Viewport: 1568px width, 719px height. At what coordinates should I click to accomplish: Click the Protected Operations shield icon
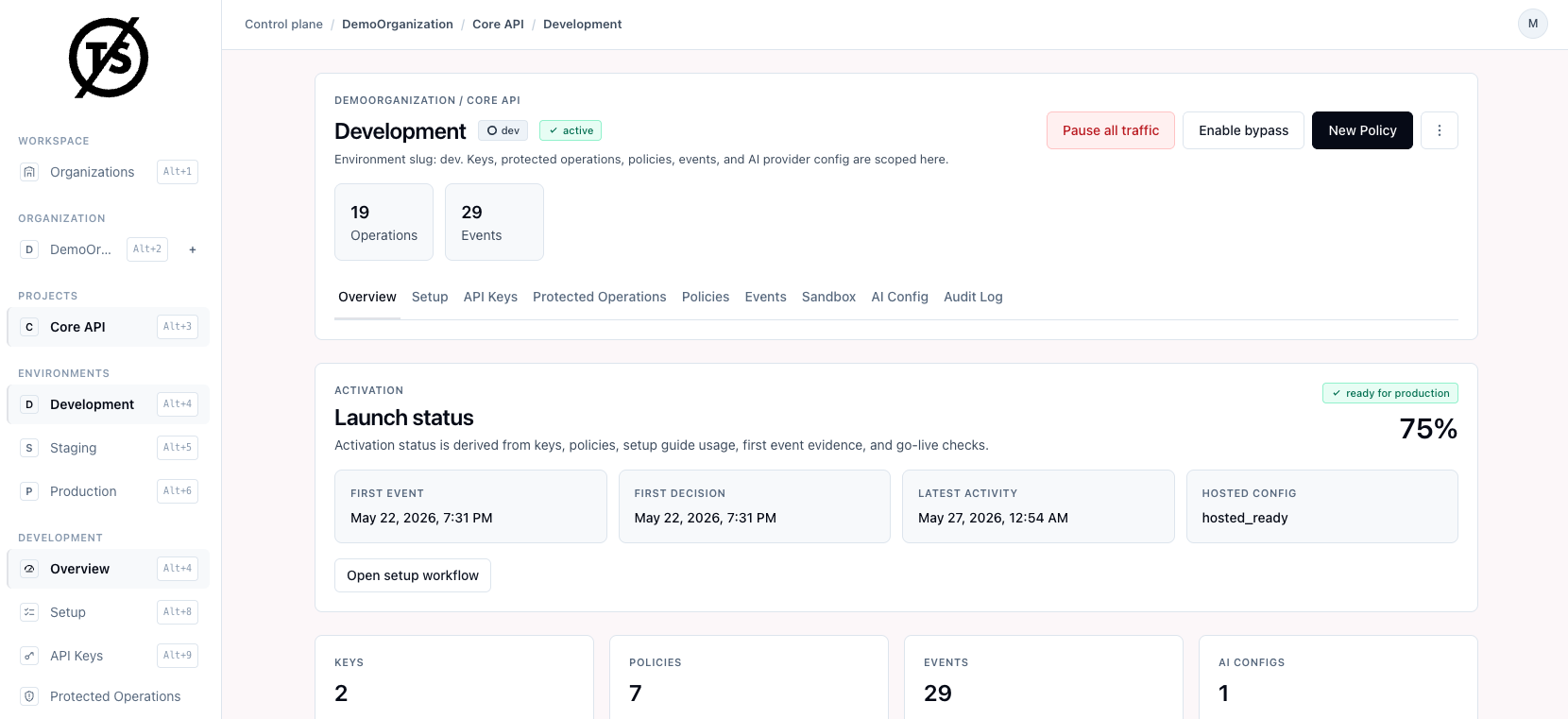(x=29, y=696)
